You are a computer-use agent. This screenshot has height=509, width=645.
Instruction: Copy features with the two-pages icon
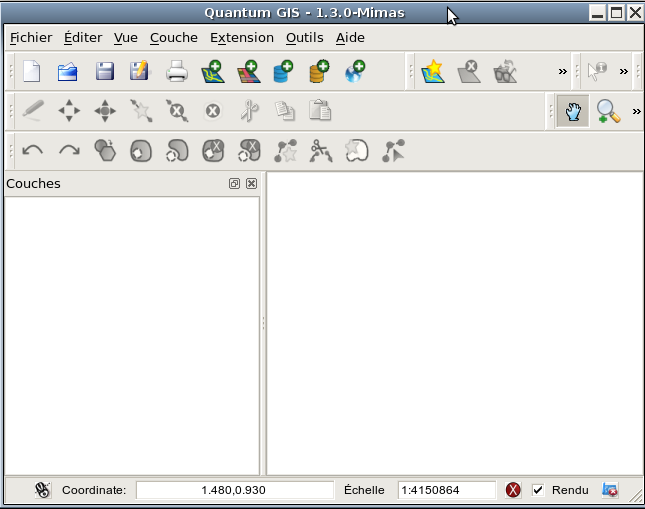tap(285, 111)
